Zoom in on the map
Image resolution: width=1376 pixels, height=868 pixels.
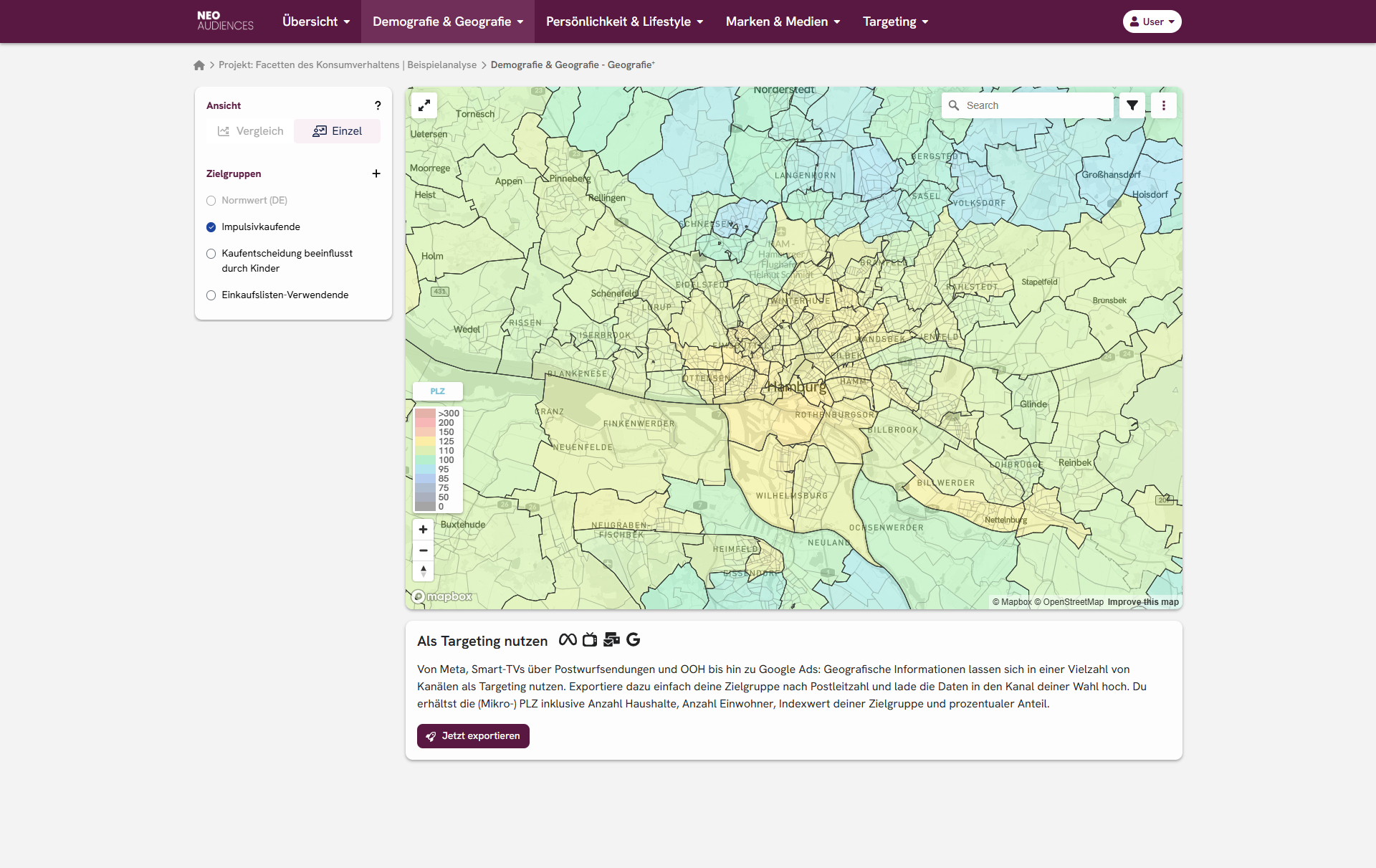(x=424, y=530)
